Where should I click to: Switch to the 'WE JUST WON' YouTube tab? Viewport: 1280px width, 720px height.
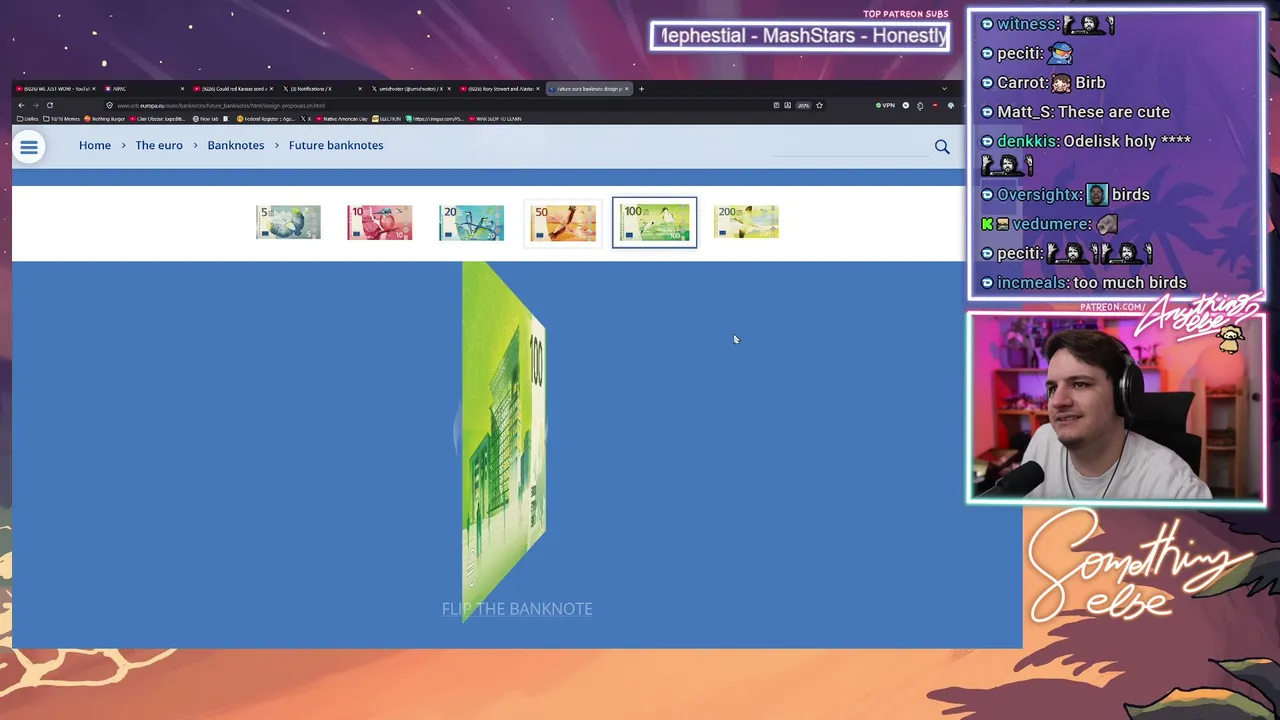point(56,89)
